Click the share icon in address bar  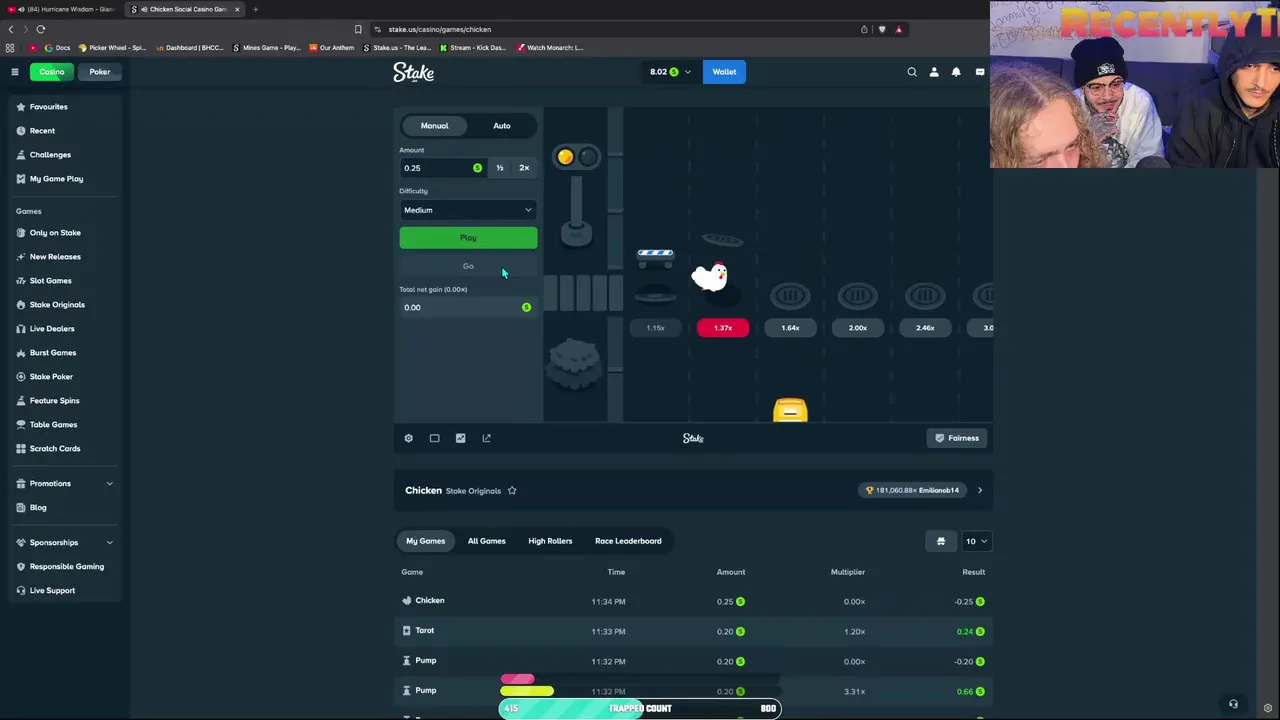coord(864,29)
